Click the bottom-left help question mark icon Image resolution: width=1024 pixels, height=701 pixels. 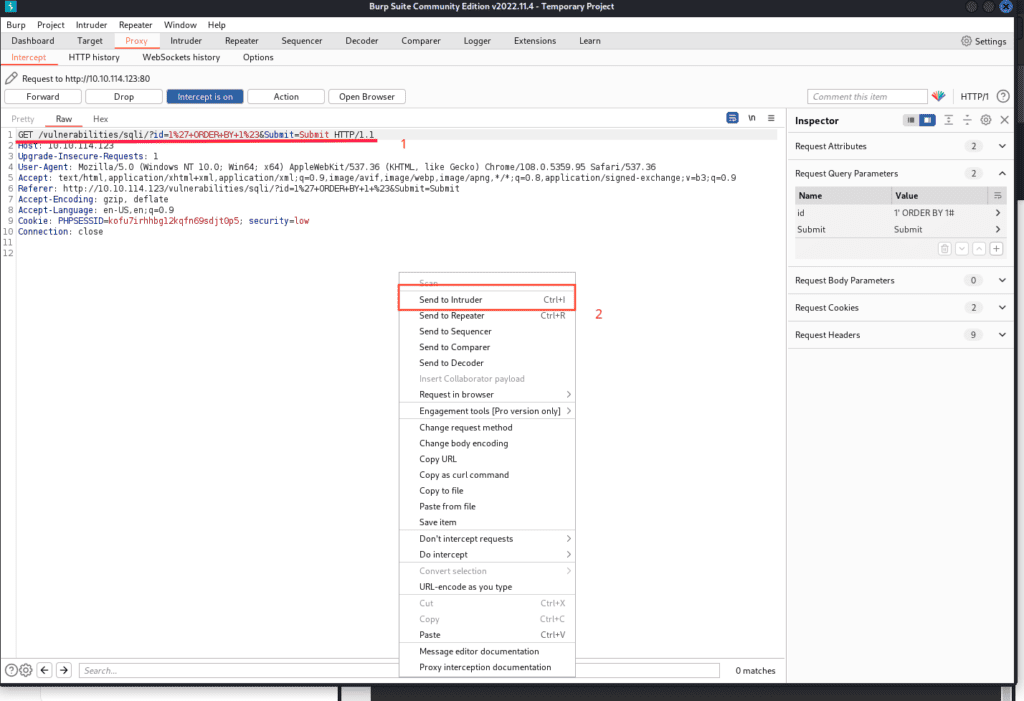click(11, 670)
